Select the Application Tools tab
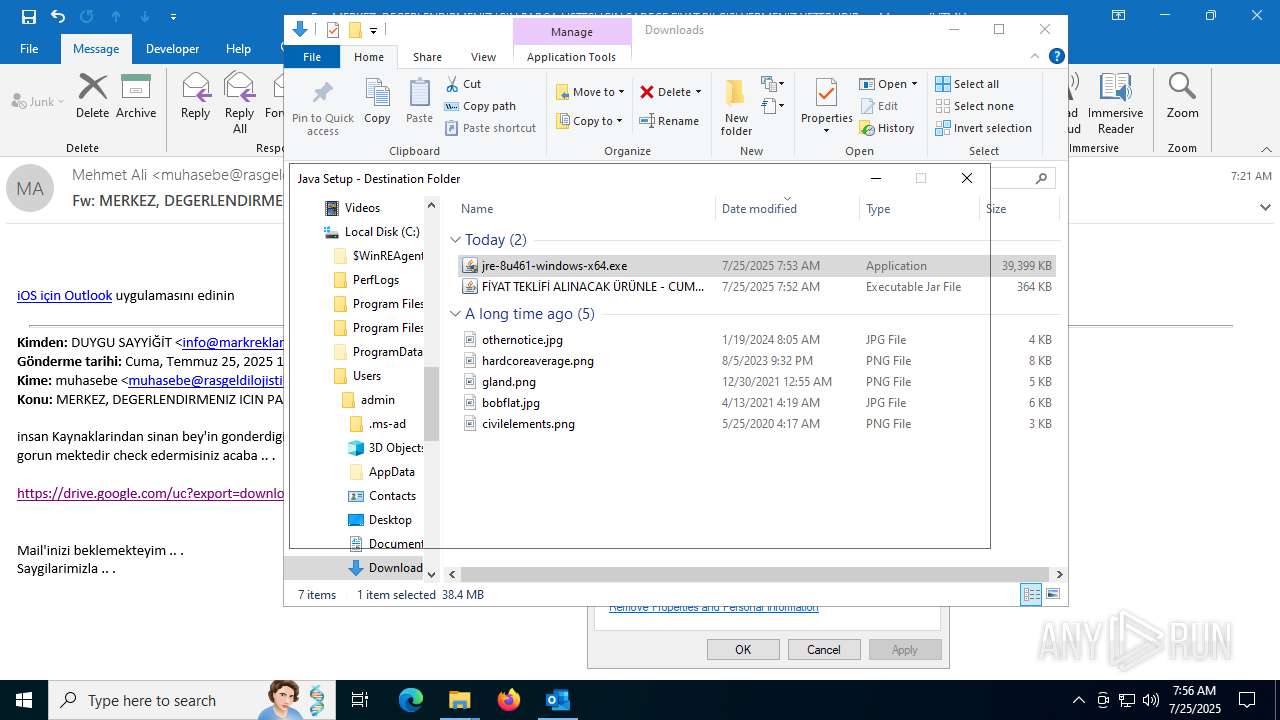This screenshot has height=720, width=1280. (x=571, y=57)
